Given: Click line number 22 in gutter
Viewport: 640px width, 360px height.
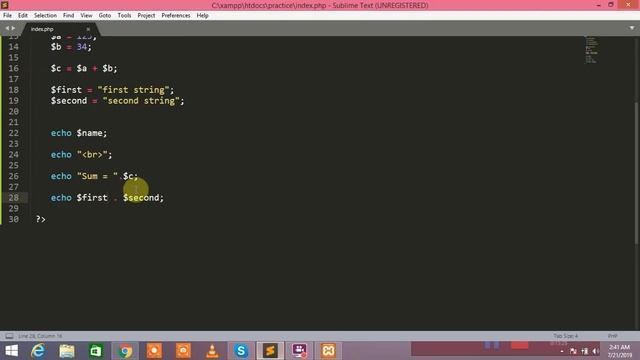Looking at the screenshot, I should click(13, 133).
